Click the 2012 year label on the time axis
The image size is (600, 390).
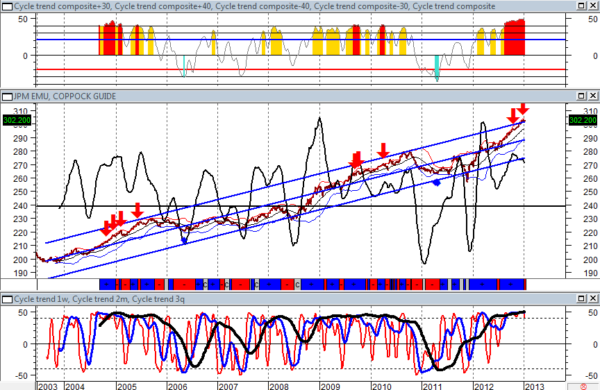point(484,386)
